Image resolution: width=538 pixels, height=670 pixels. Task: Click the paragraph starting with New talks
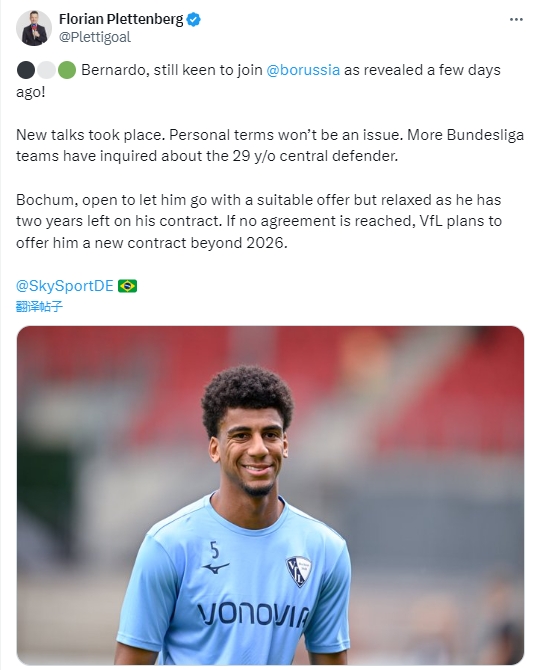270,145
